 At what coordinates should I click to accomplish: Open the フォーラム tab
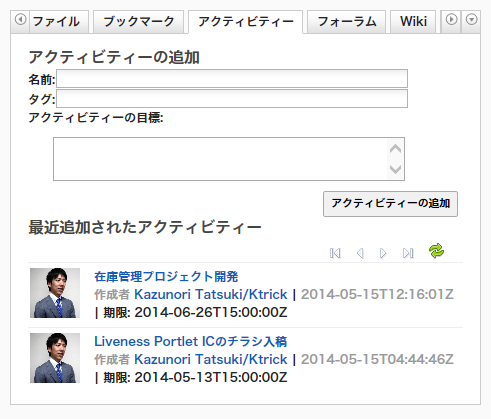346,22
